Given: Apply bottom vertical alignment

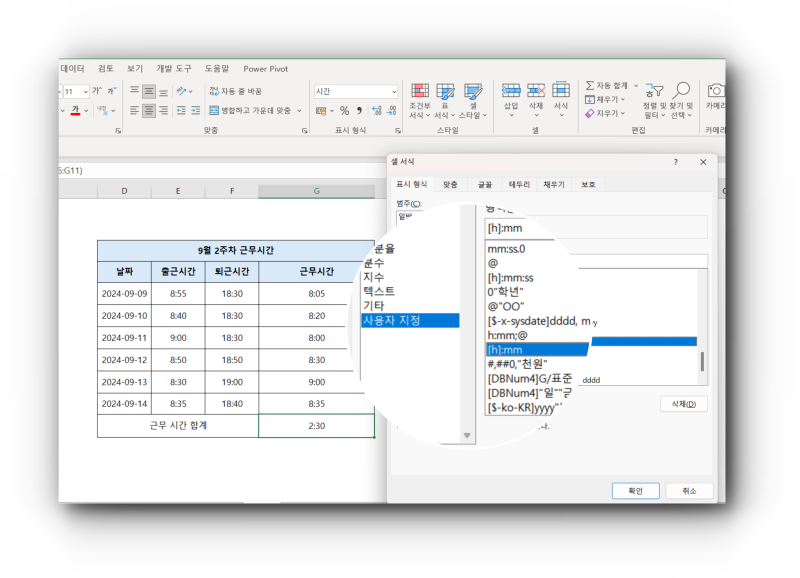Looking at the screenshot, I should 163,91.
